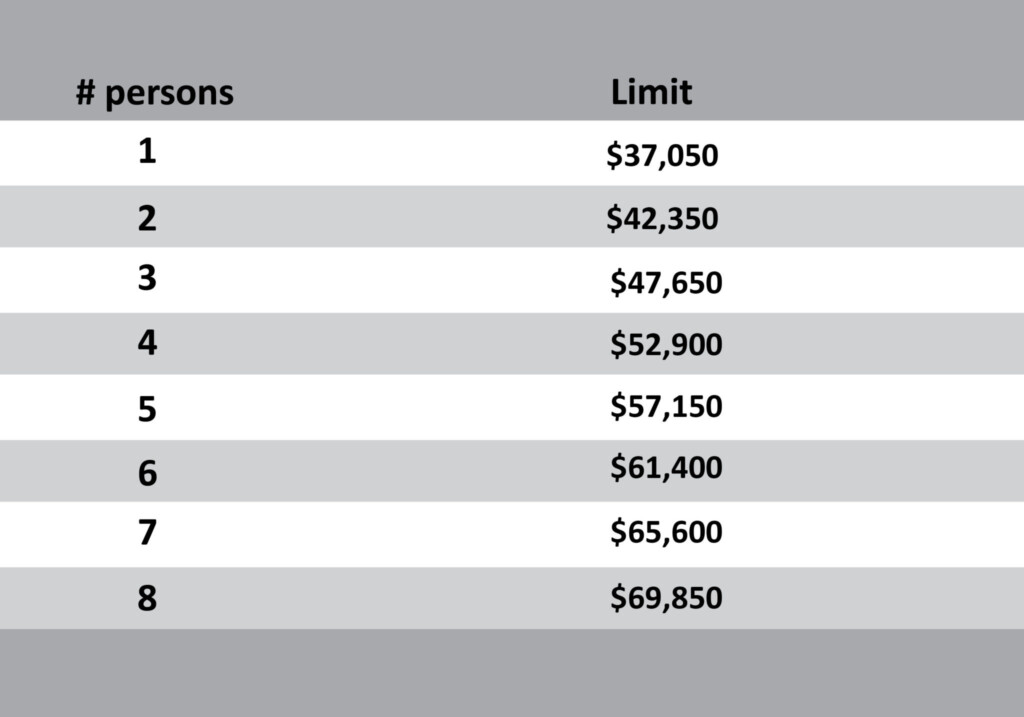
Task: Click the '# persons' column header
Action: [155, 93]
